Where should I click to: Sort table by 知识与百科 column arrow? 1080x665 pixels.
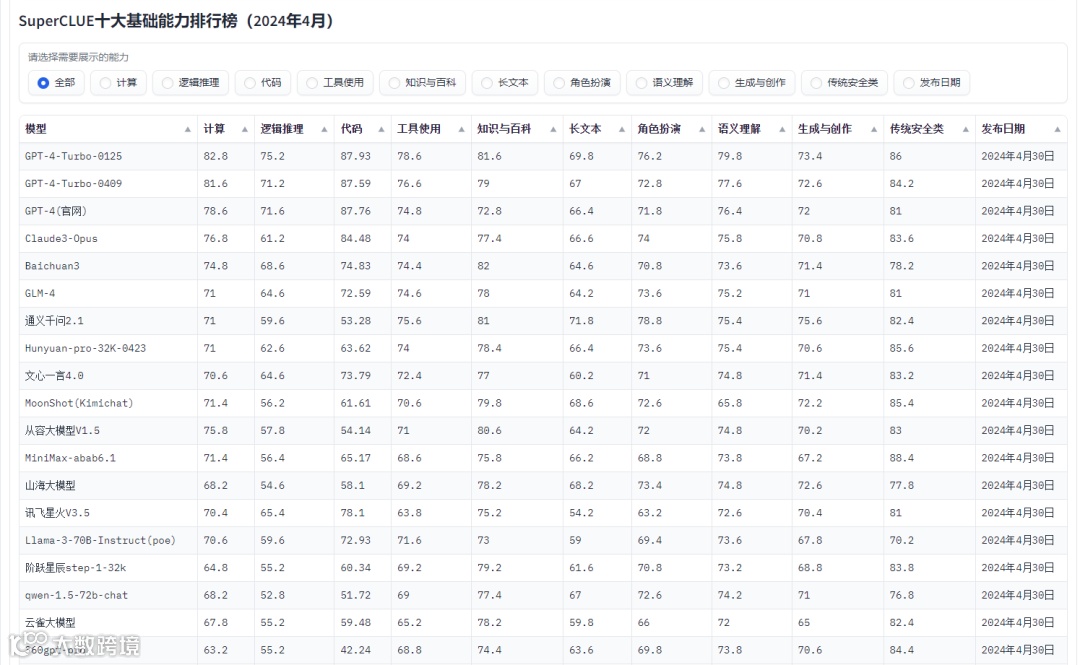coord(553,130)
